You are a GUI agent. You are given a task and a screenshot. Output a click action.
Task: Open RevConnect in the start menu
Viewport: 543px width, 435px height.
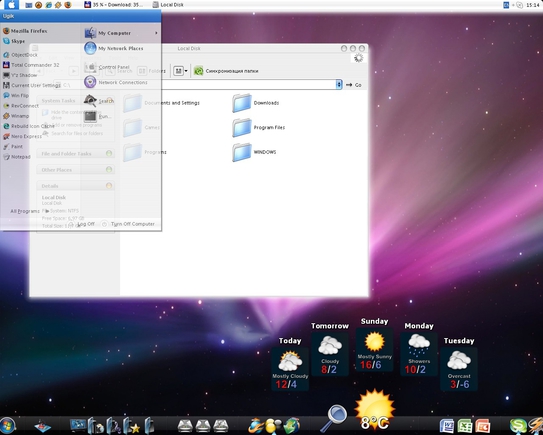coord(21,106)
